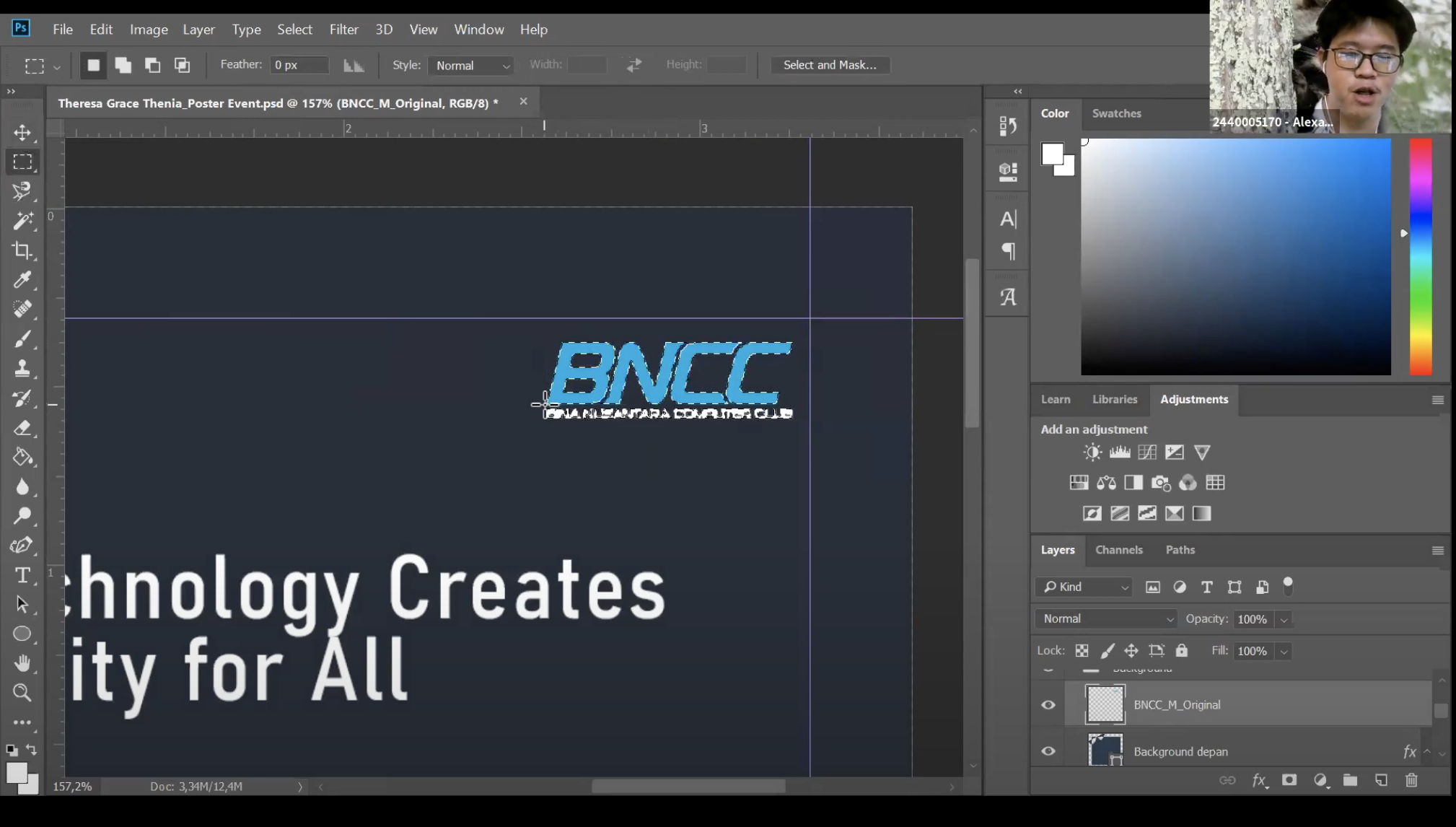Toggle the layer filter on/off switch
Screen dimensions: 1456x827
[x=1288, y=586]
